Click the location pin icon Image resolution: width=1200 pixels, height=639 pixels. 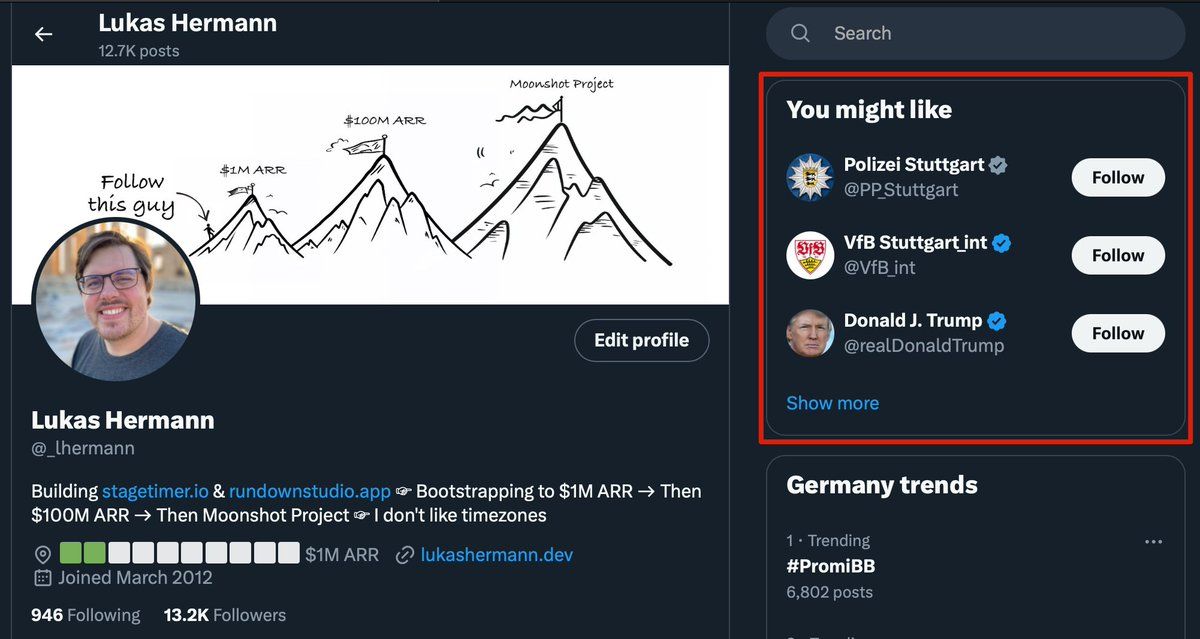[x=43, y=555]
